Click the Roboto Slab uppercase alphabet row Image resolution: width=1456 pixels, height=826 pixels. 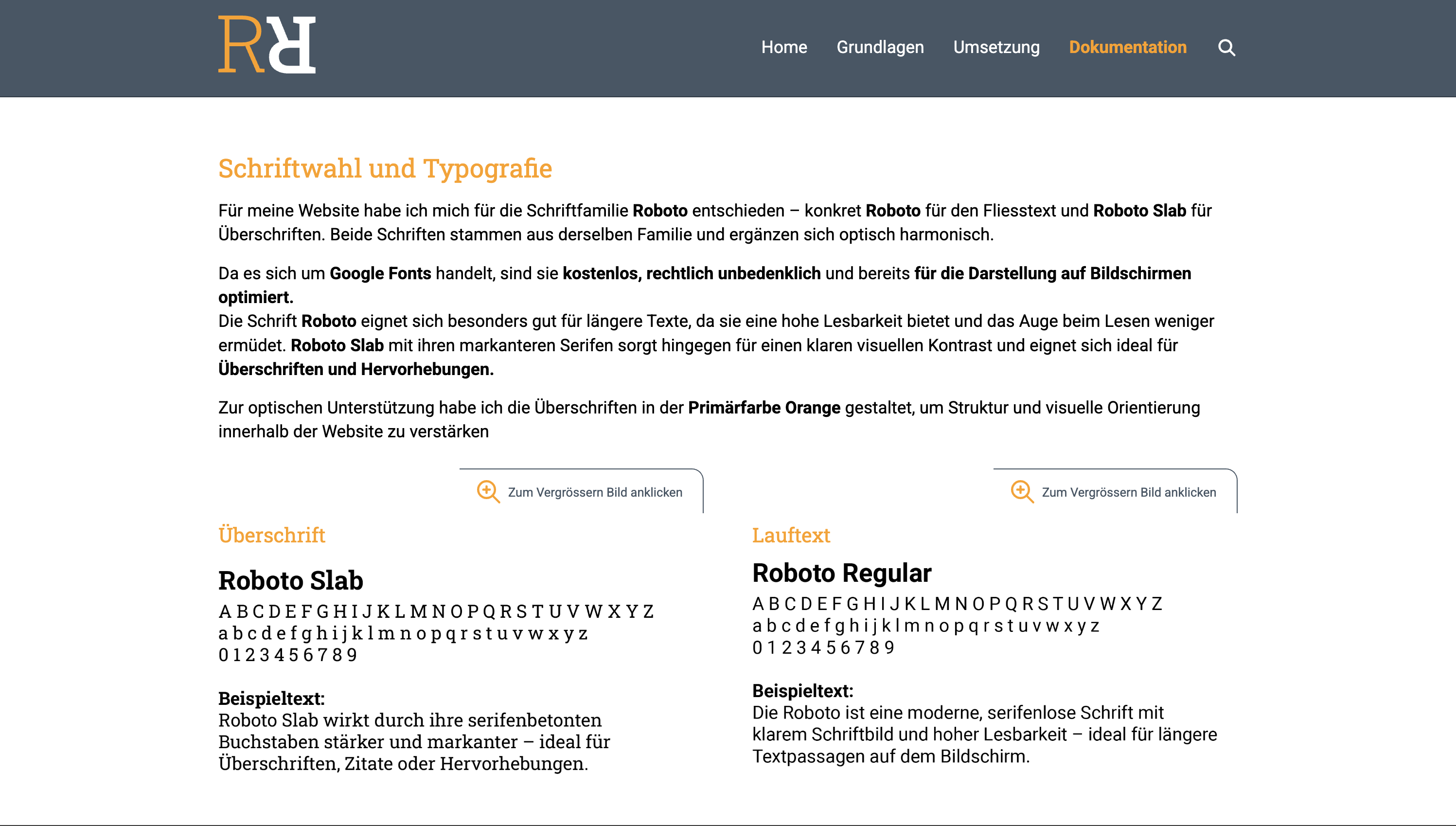coord(437,611)
